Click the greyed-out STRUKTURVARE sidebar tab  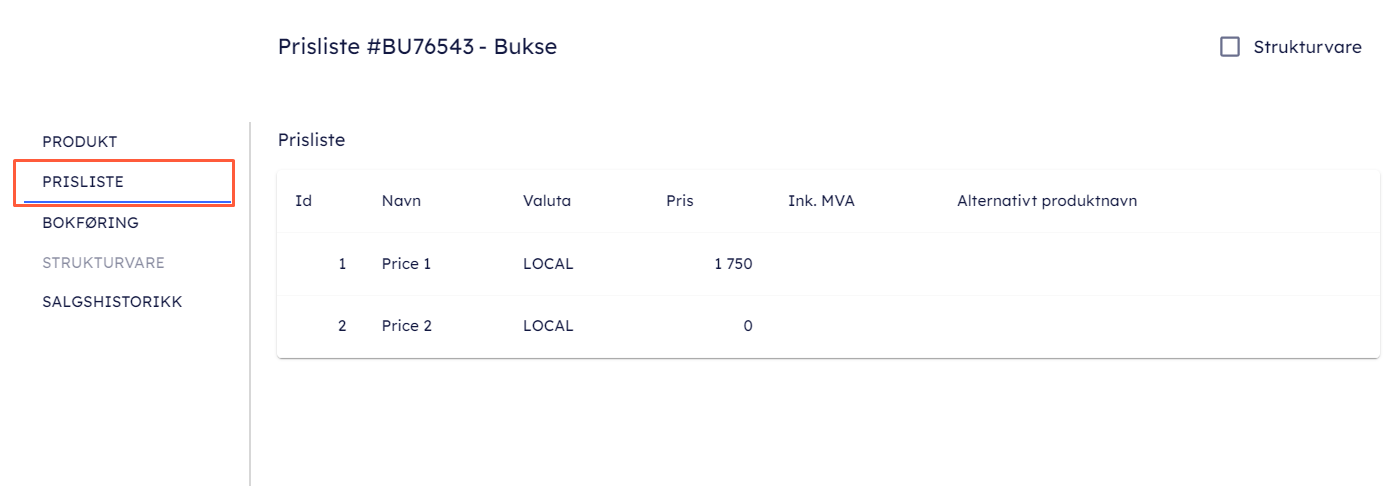click(x=103, y=263)
